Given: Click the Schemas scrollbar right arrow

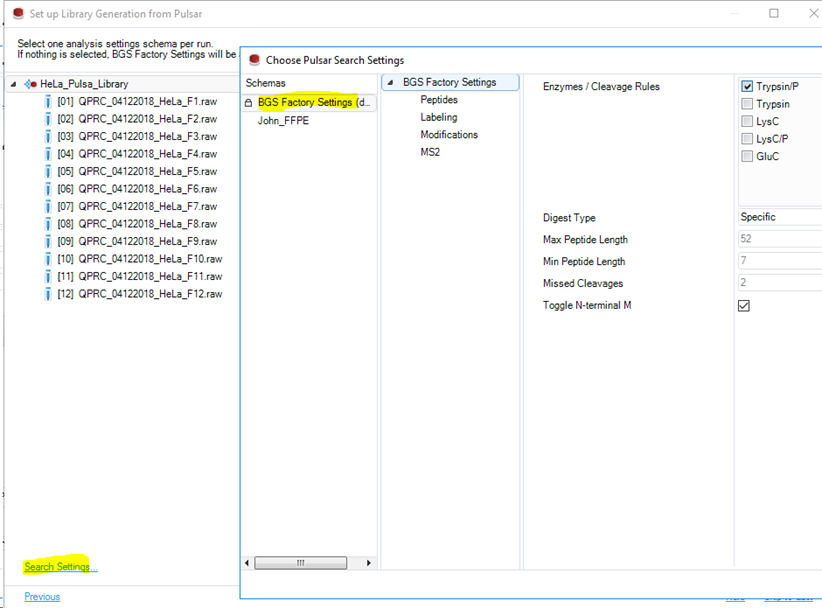Looking at the screenshot, I should click(369, 563).
